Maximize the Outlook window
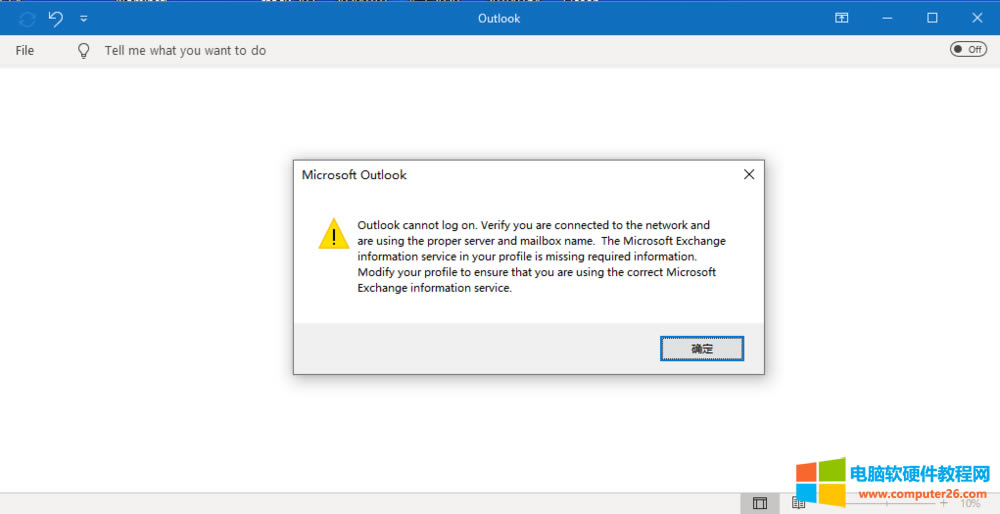This screenshot has width=1000, height=514. coord(932,18)
